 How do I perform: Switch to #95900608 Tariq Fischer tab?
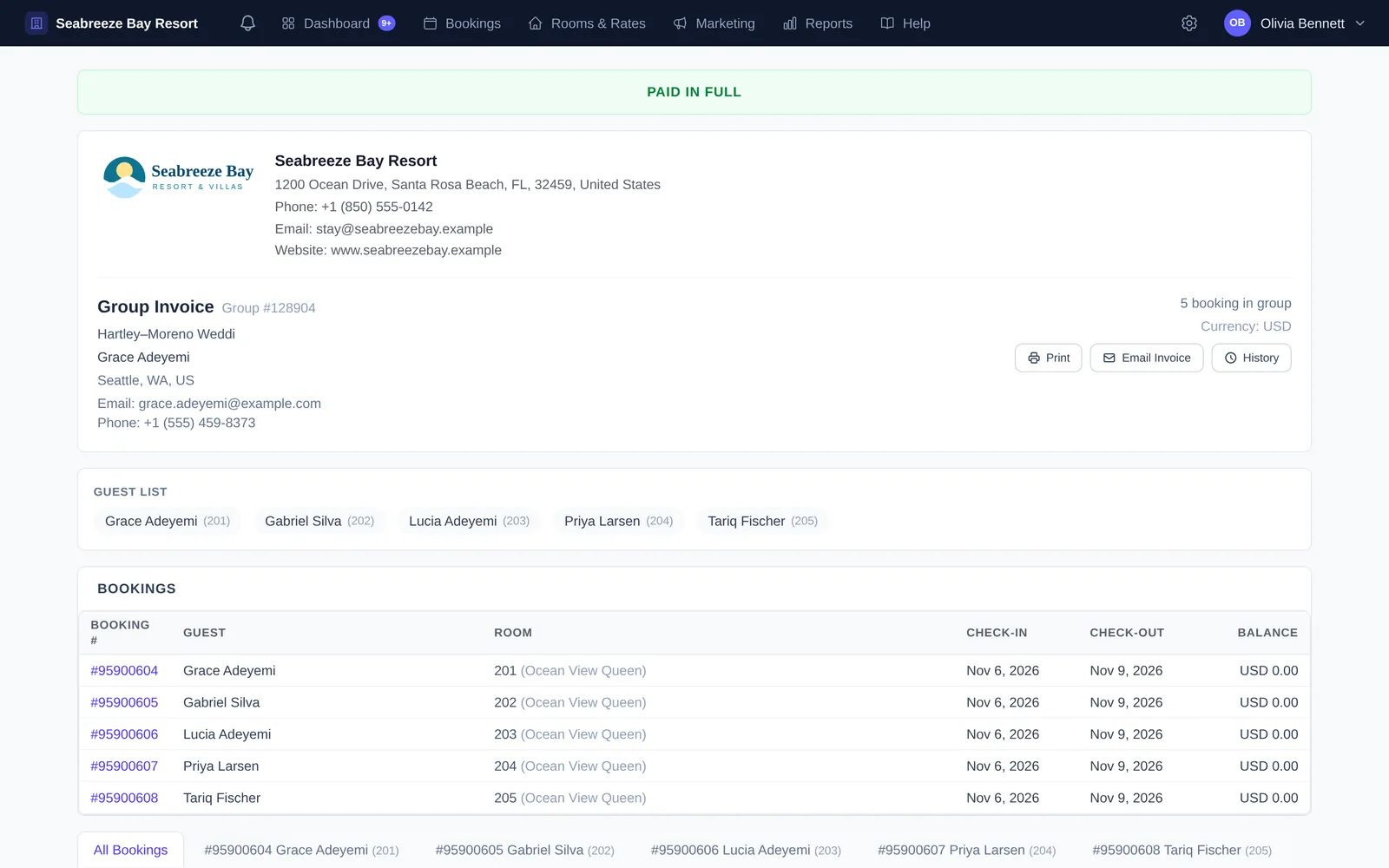pos(1182,850)
